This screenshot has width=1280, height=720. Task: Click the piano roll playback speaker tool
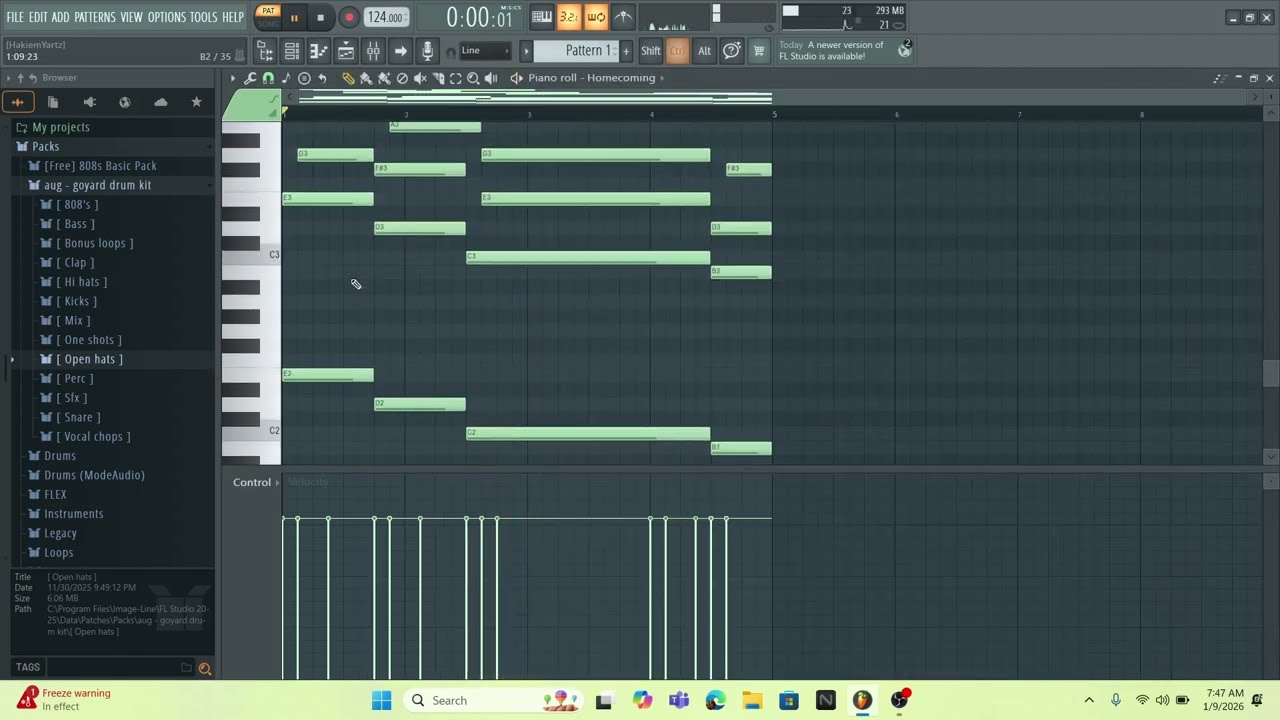tap(491, 78)
